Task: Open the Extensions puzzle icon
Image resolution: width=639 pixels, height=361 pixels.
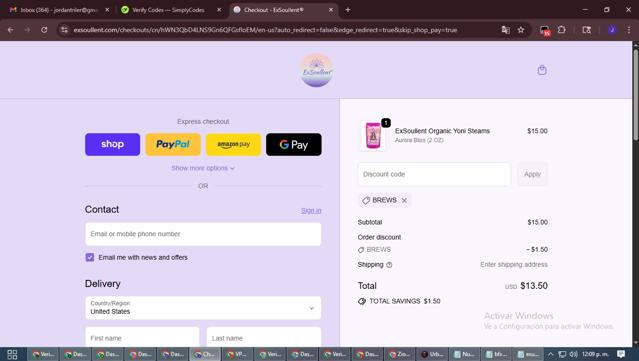Action: click(x=562, y=30)
